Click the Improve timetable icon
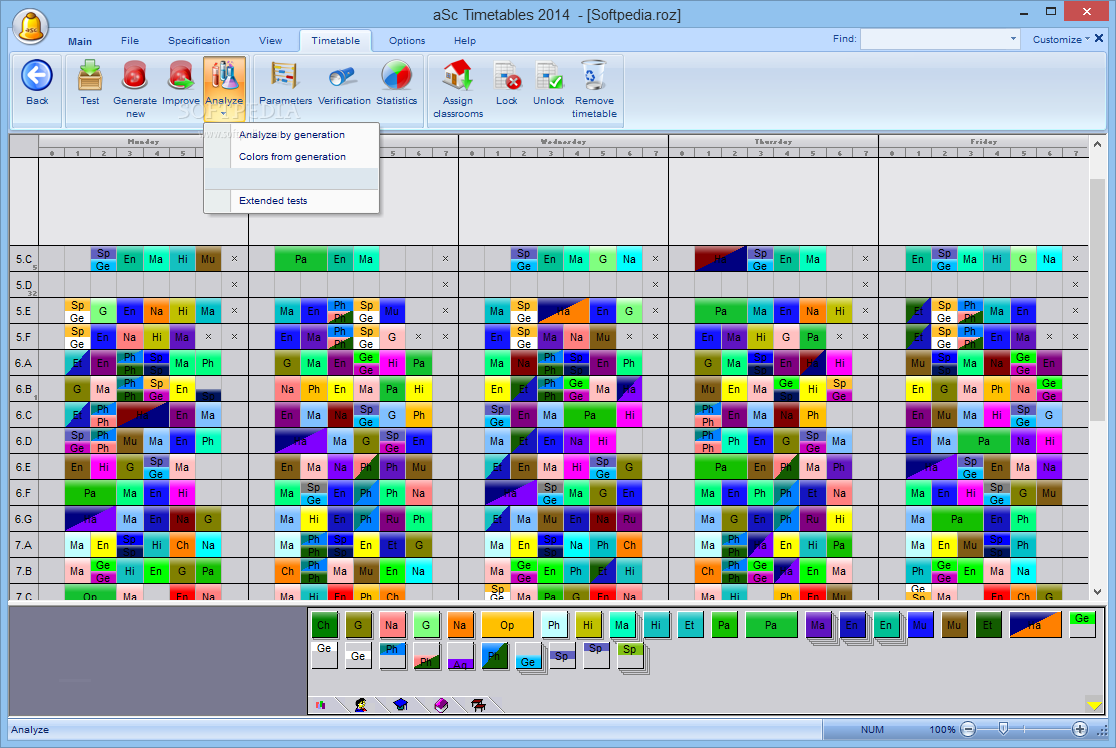This screenshot has height=748, width=1116. click(x=181, y=83)
